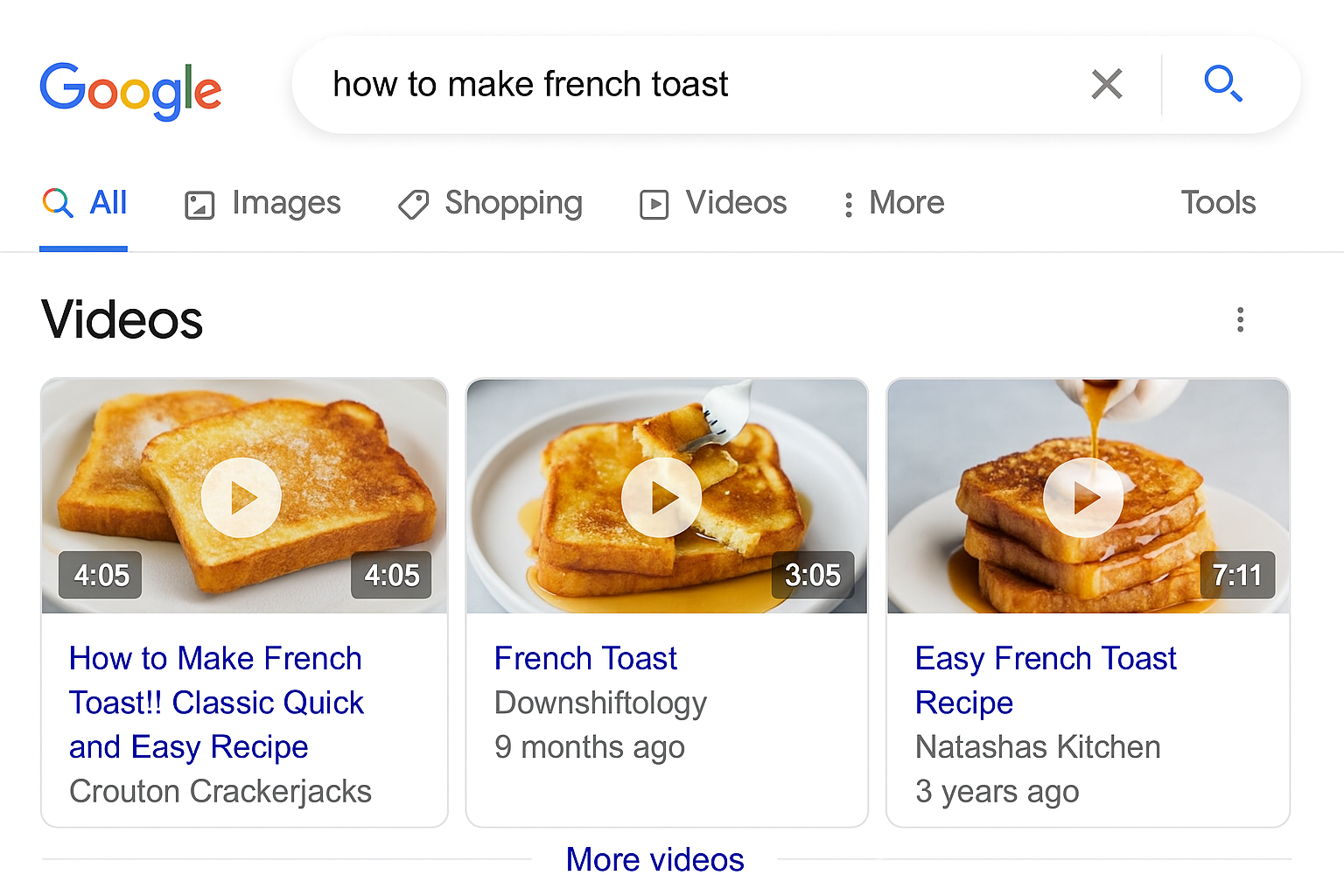Screen dimensions: 1344x896
Task: Switch to the Shopping tab
Action: click(x=514, y=203)
